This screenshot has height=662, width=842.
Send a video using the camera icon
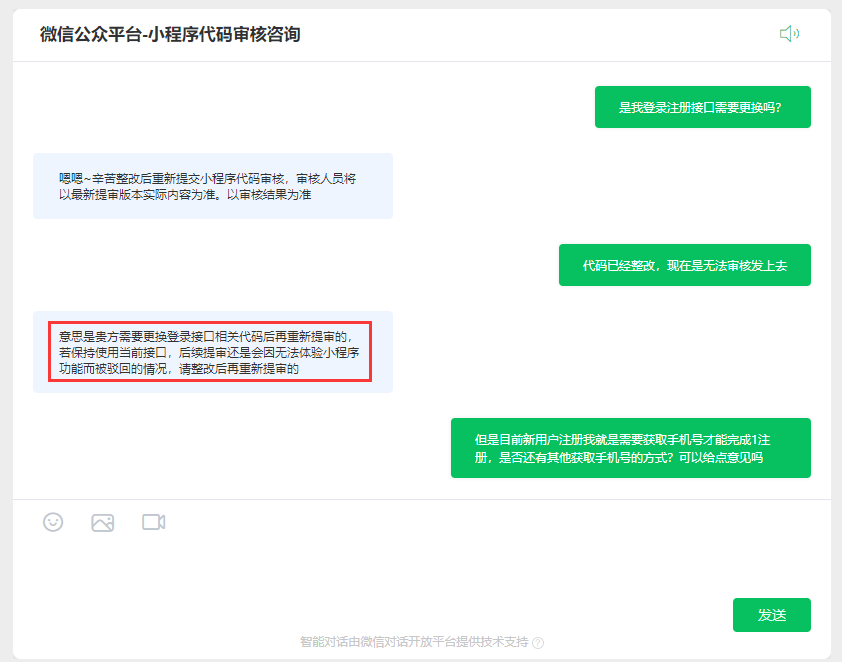click(154, 522)
